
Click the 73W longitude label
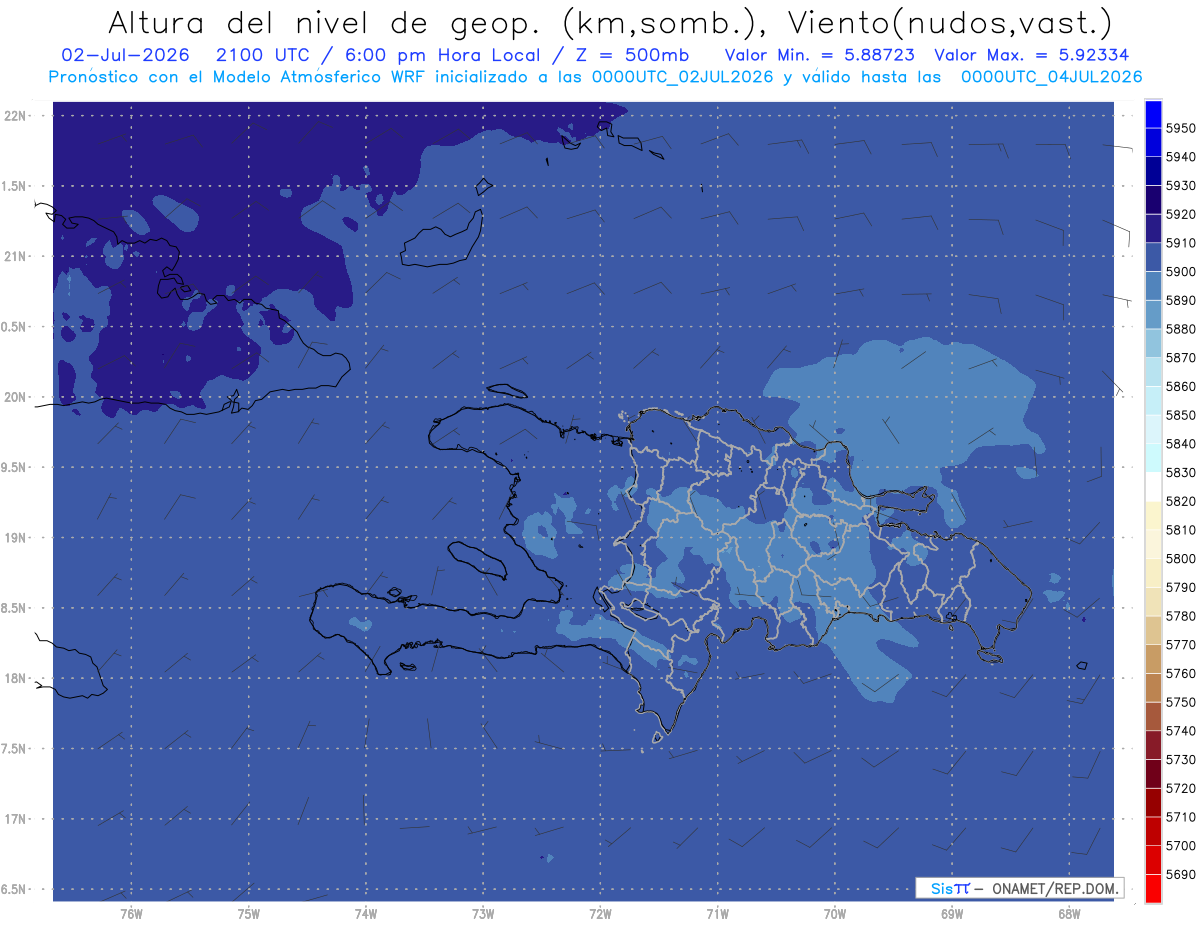[x=483, y=914]
